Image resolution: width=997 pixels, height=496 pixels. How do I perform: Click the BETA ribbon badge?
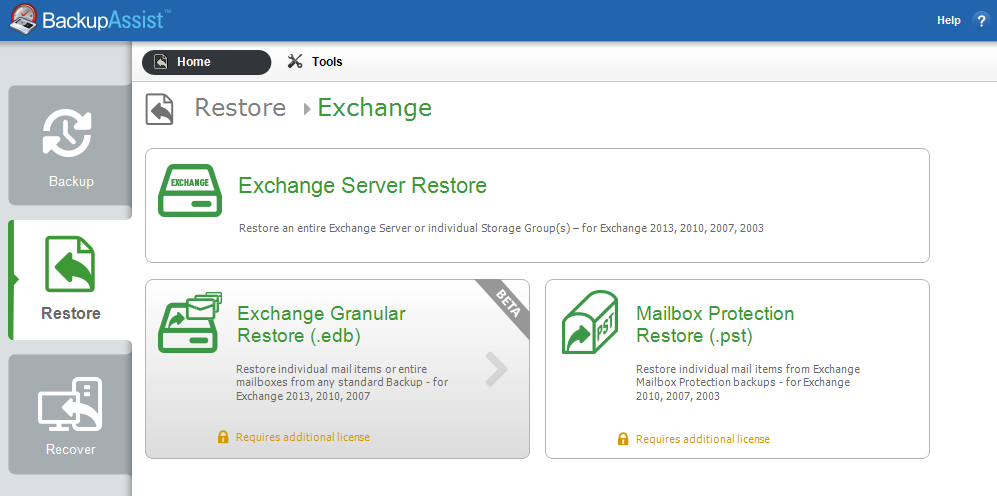click(x=507, y=306)
